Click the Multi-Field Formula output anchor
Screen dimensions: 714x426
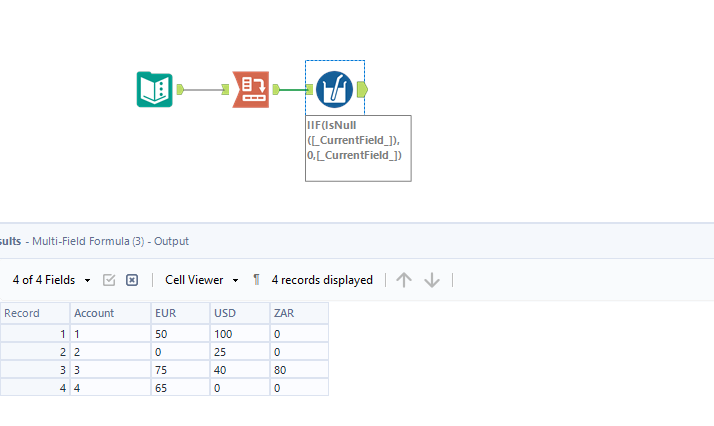coord(361,89)
